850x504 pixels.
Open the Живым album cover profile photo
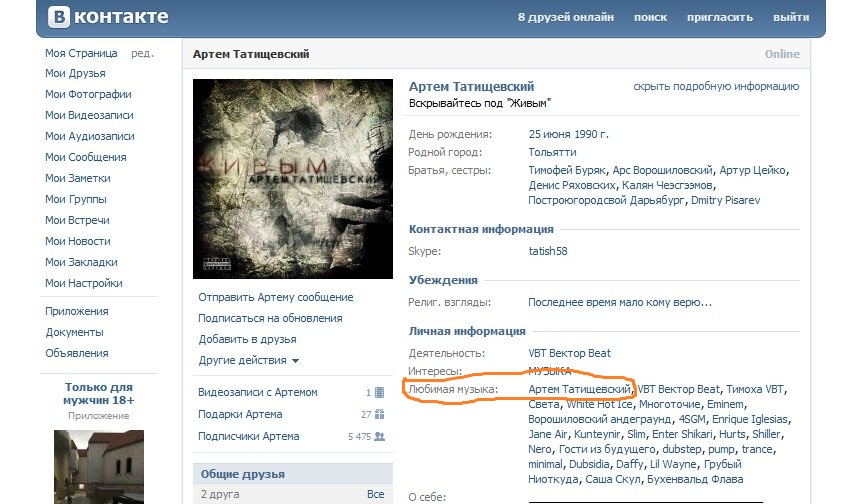tap(293, 179)
